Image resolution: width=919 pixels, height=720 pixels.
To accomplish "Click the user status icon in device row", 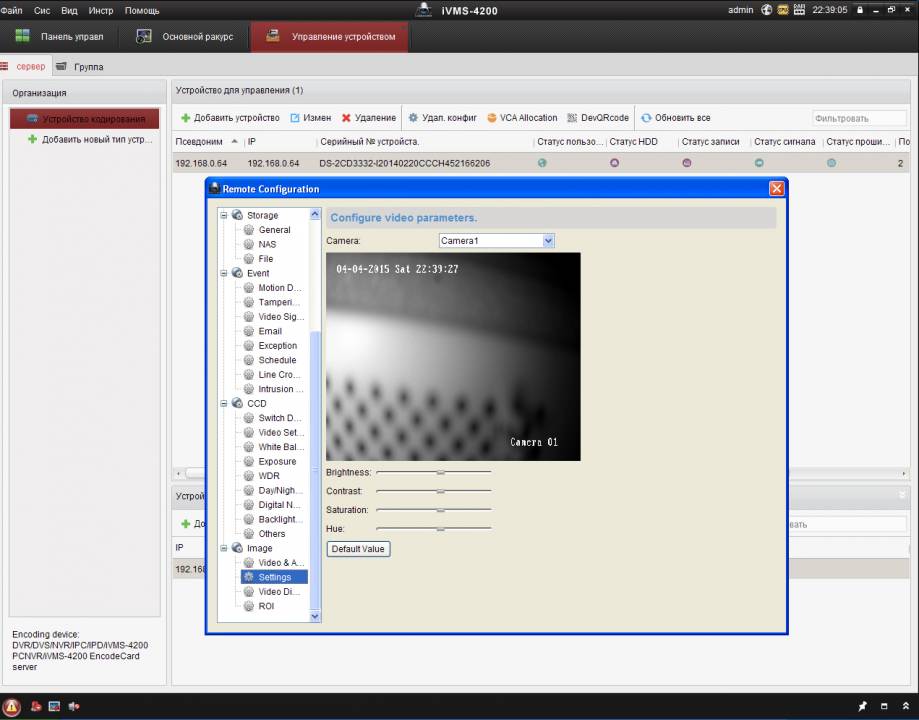I will [542, 163].
